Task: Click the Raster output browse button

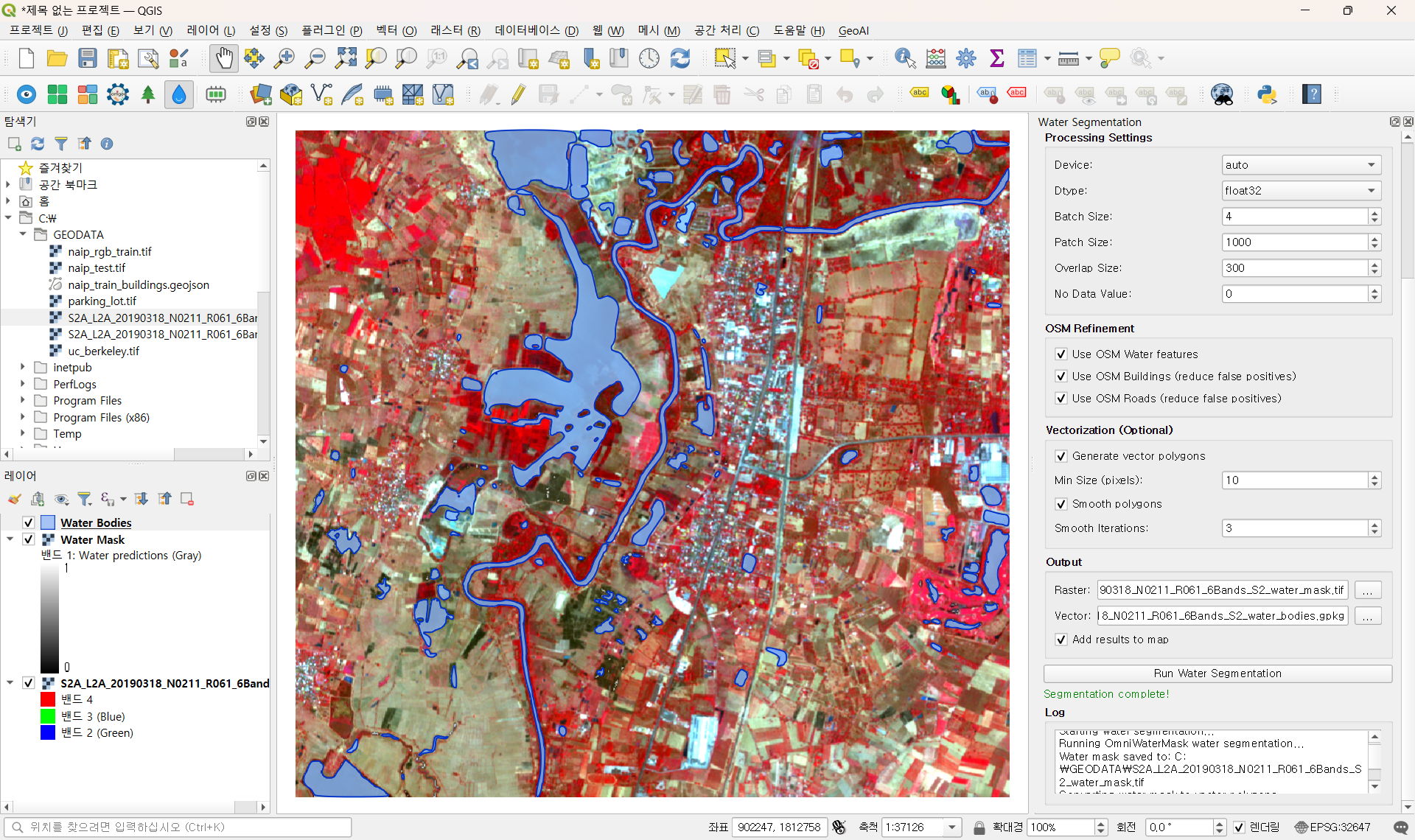Action: (x=1367, y=590)
